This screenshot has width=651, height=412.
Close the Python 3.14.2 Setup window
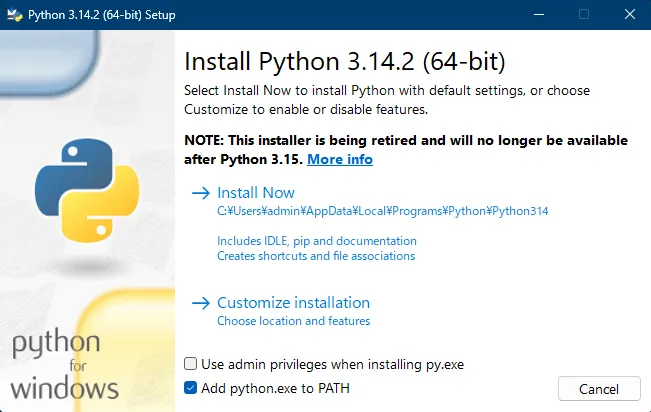coord(629,14)
